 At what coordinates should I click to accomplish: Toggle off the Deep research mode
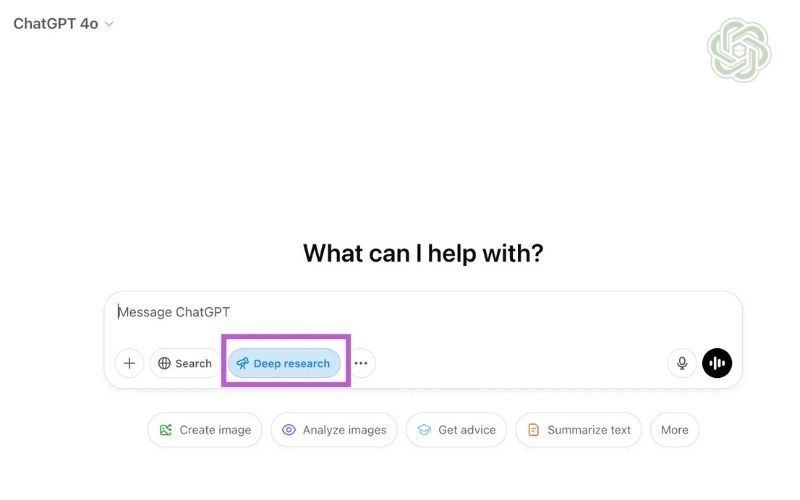(x=284, y=363)
